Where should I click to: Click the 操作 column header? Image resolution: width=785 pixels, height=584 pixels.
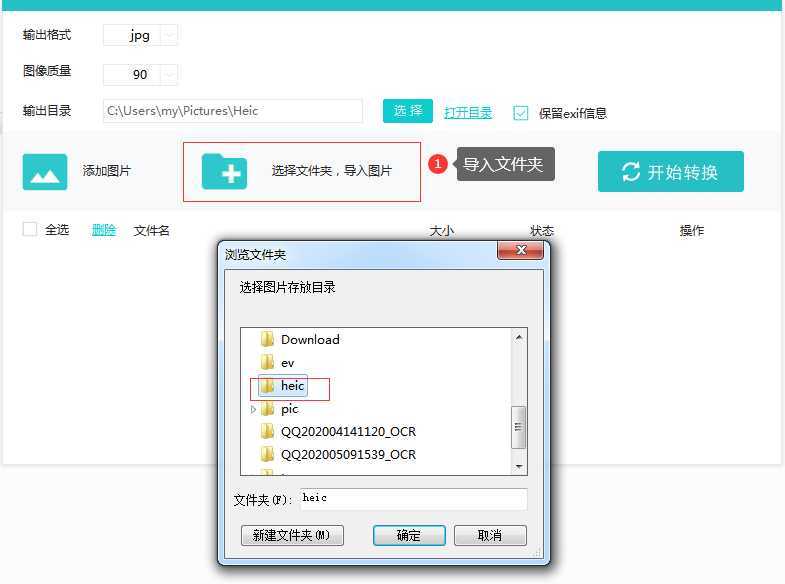point(692,230)
